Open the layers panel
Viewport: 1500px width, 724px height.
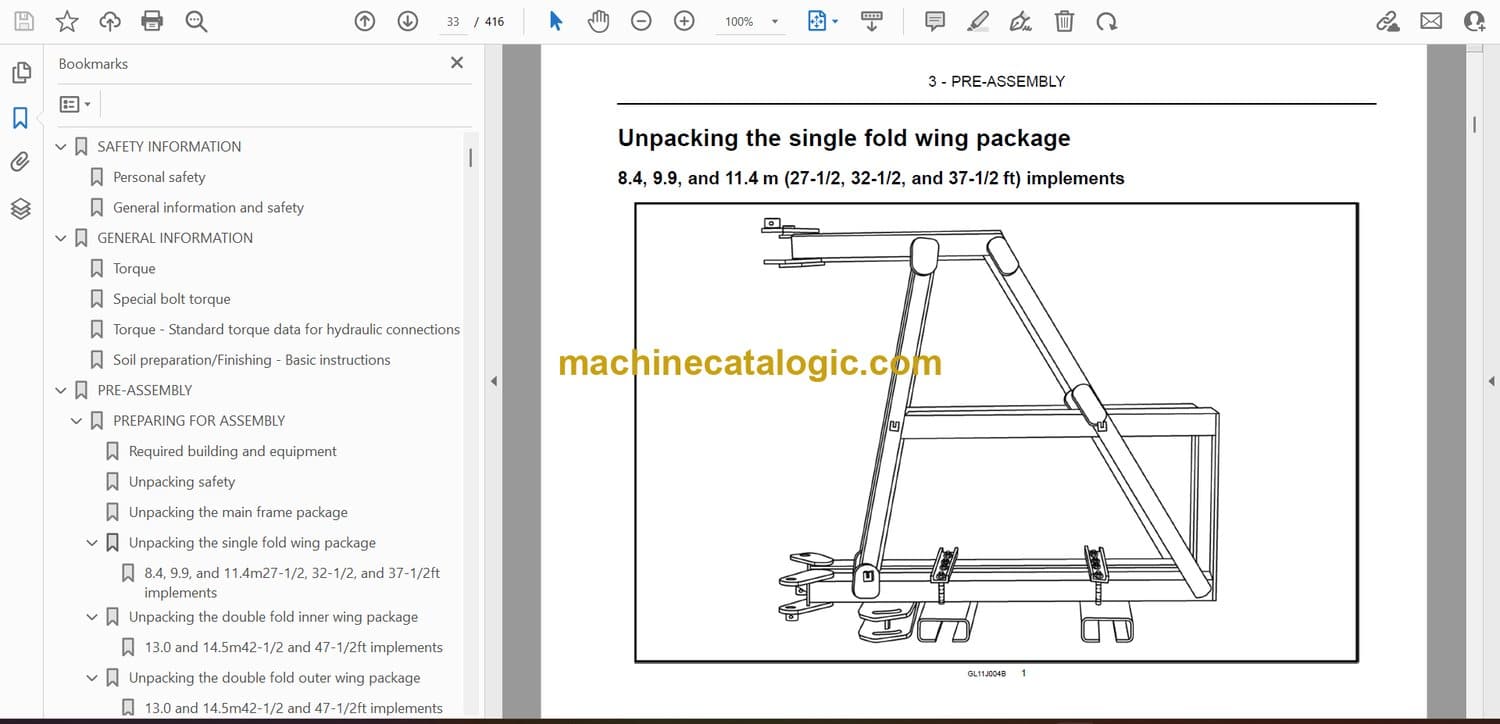pyautogui.click(x=20, y=208)
